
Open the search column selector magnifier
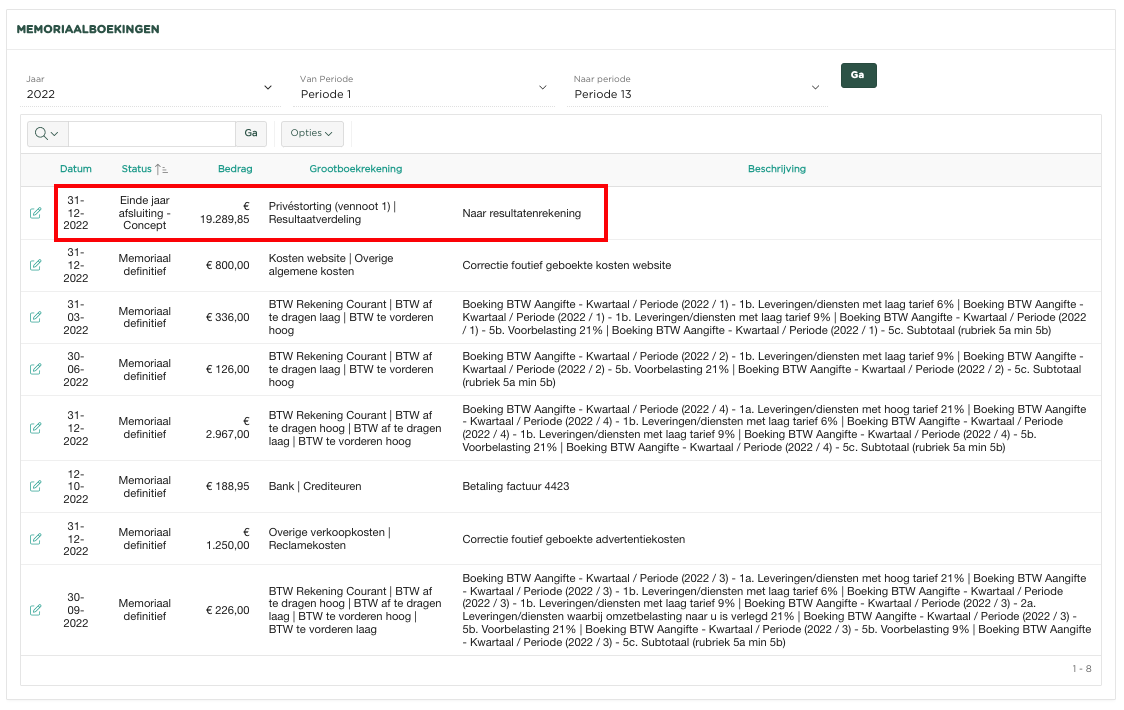coord(46,133)
